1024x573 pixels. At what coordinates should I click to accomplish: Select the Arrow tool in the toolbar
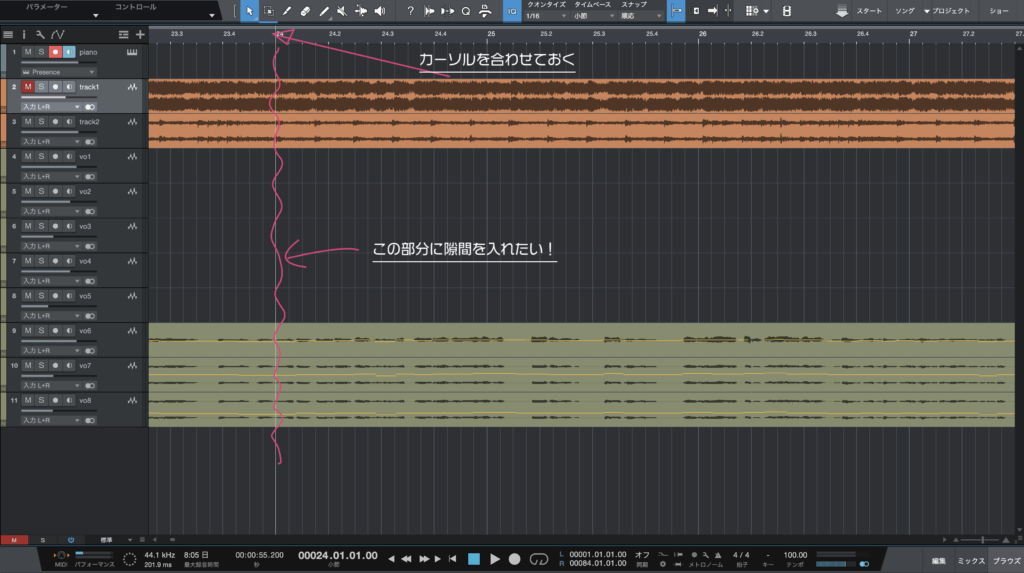pos(249,11)
